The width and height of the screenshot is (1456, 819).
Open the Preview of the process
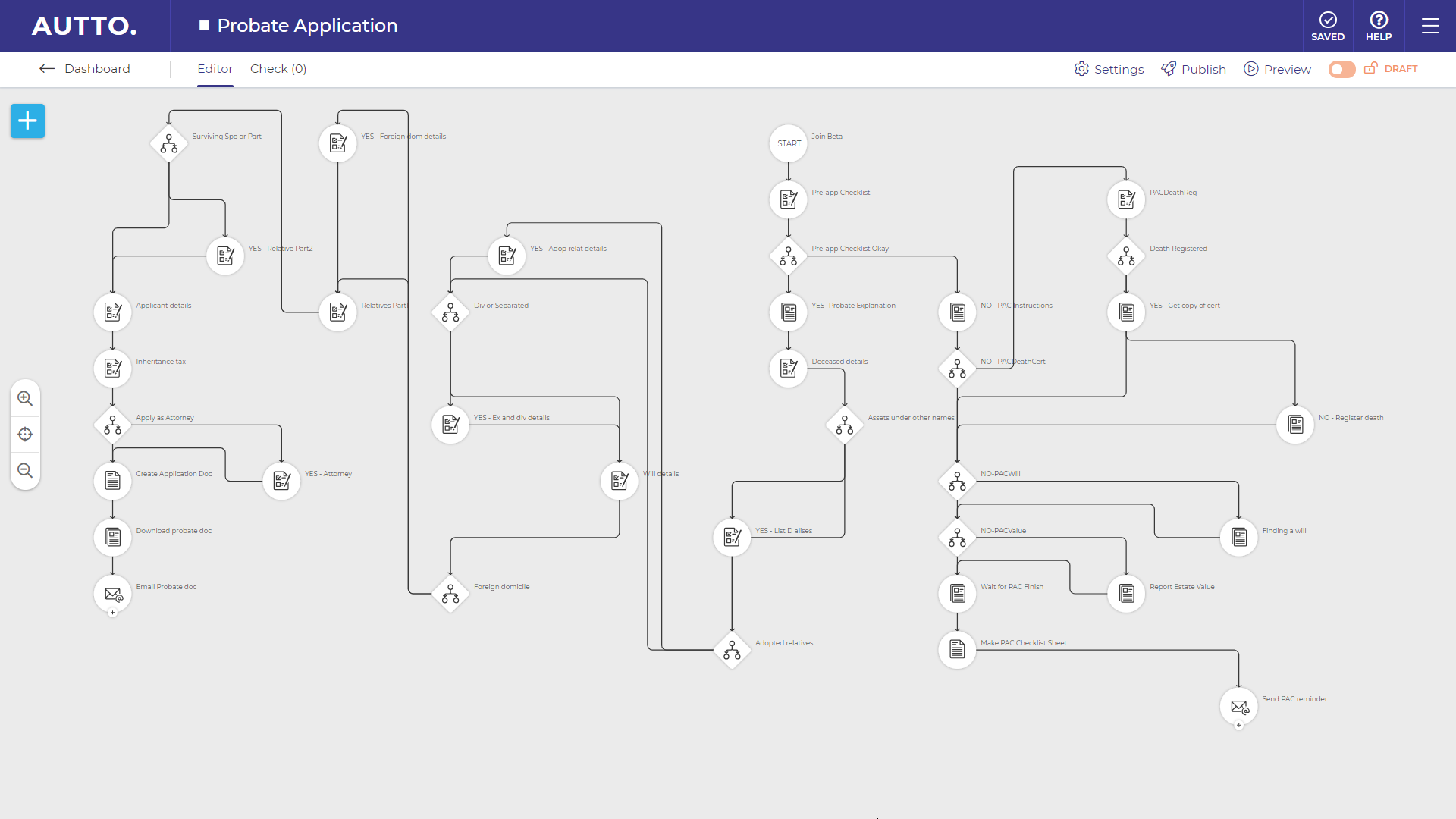(1278, 69)
